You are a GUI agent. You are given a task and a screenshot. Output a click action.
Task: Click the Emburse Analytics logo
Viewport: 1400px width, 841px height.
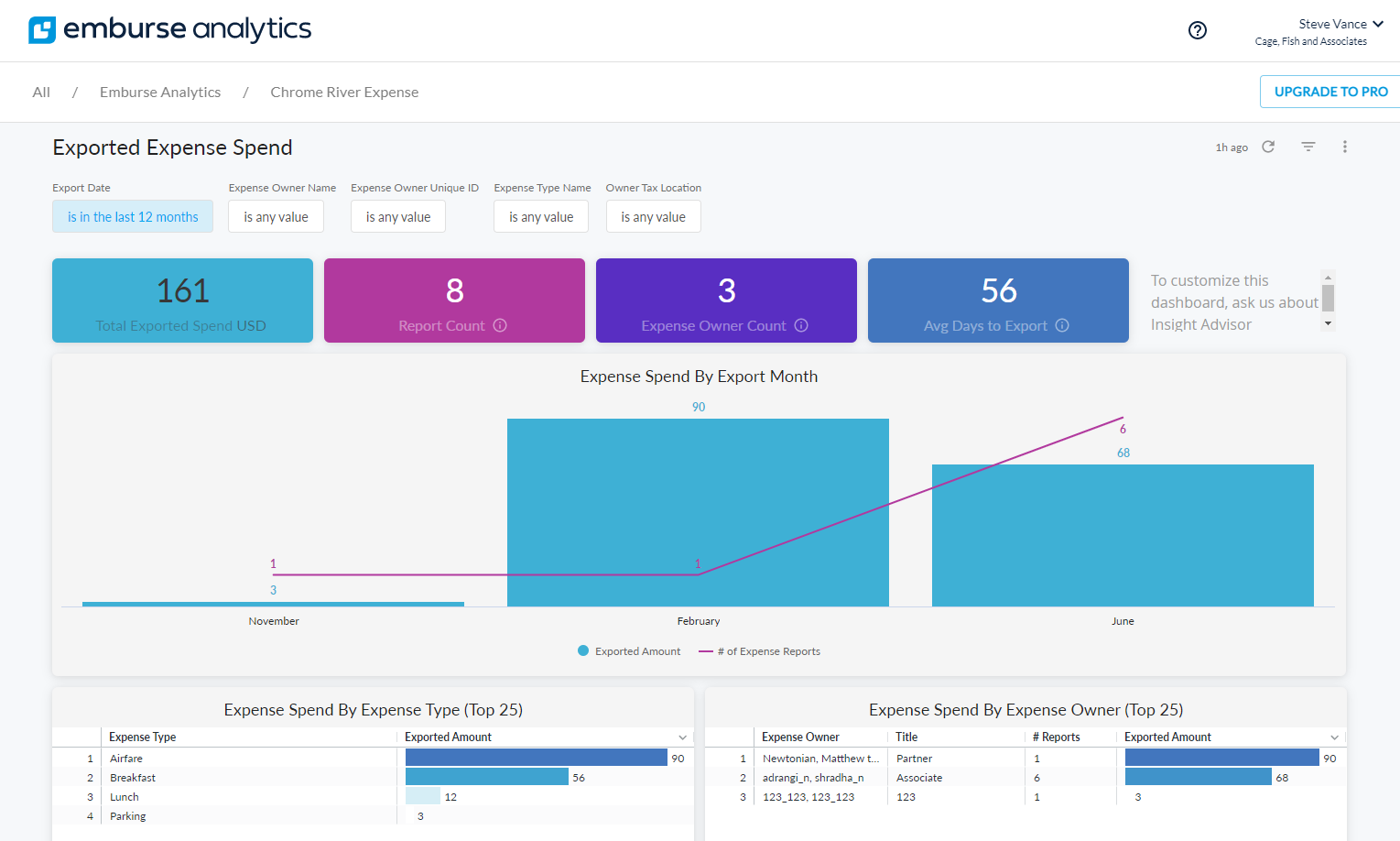pyautogui.click(x=169, y=29)
